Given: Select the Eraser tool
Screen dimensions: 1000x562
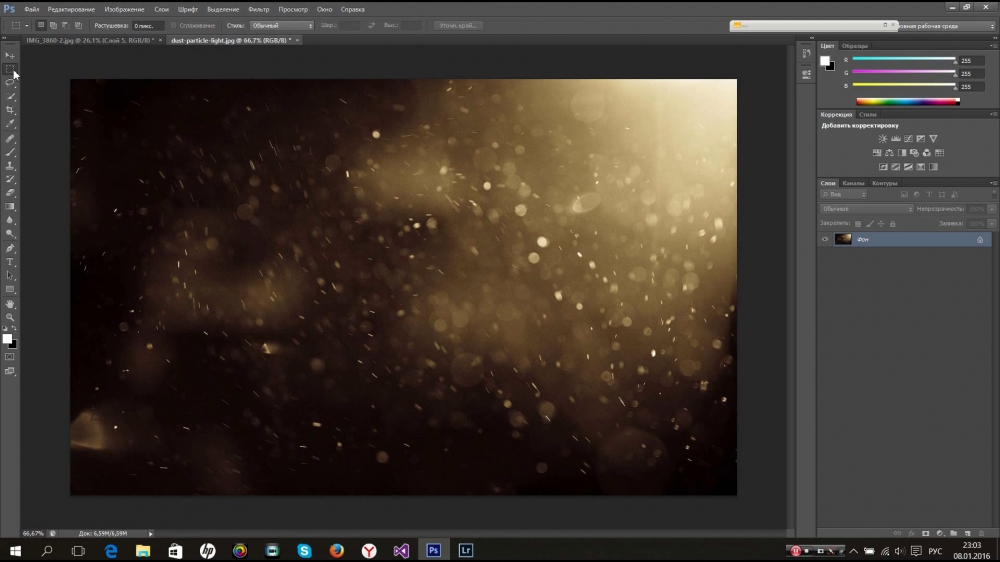Looking at the screenshot, I should 10,193.
